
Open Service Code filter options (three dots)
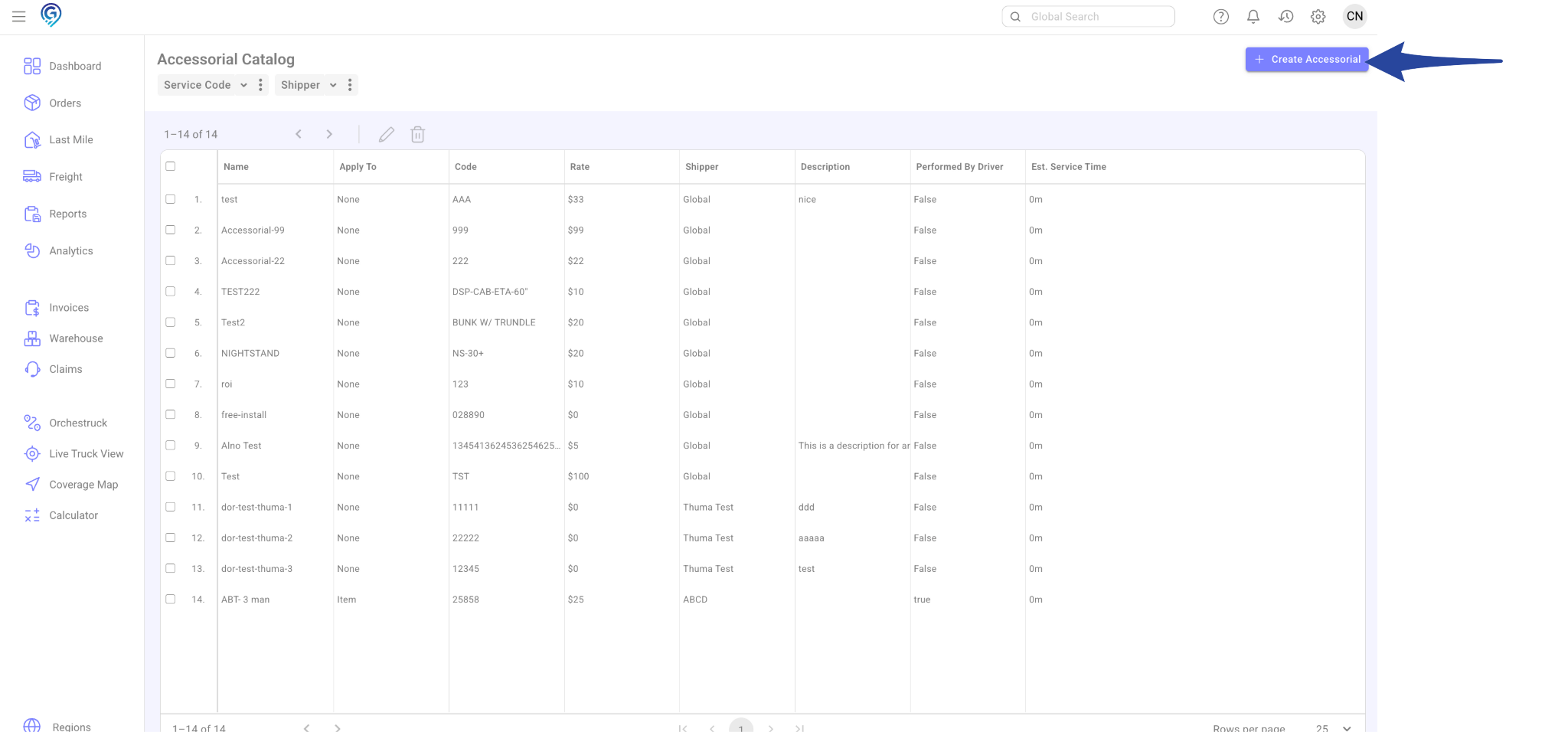click(260, 85)
